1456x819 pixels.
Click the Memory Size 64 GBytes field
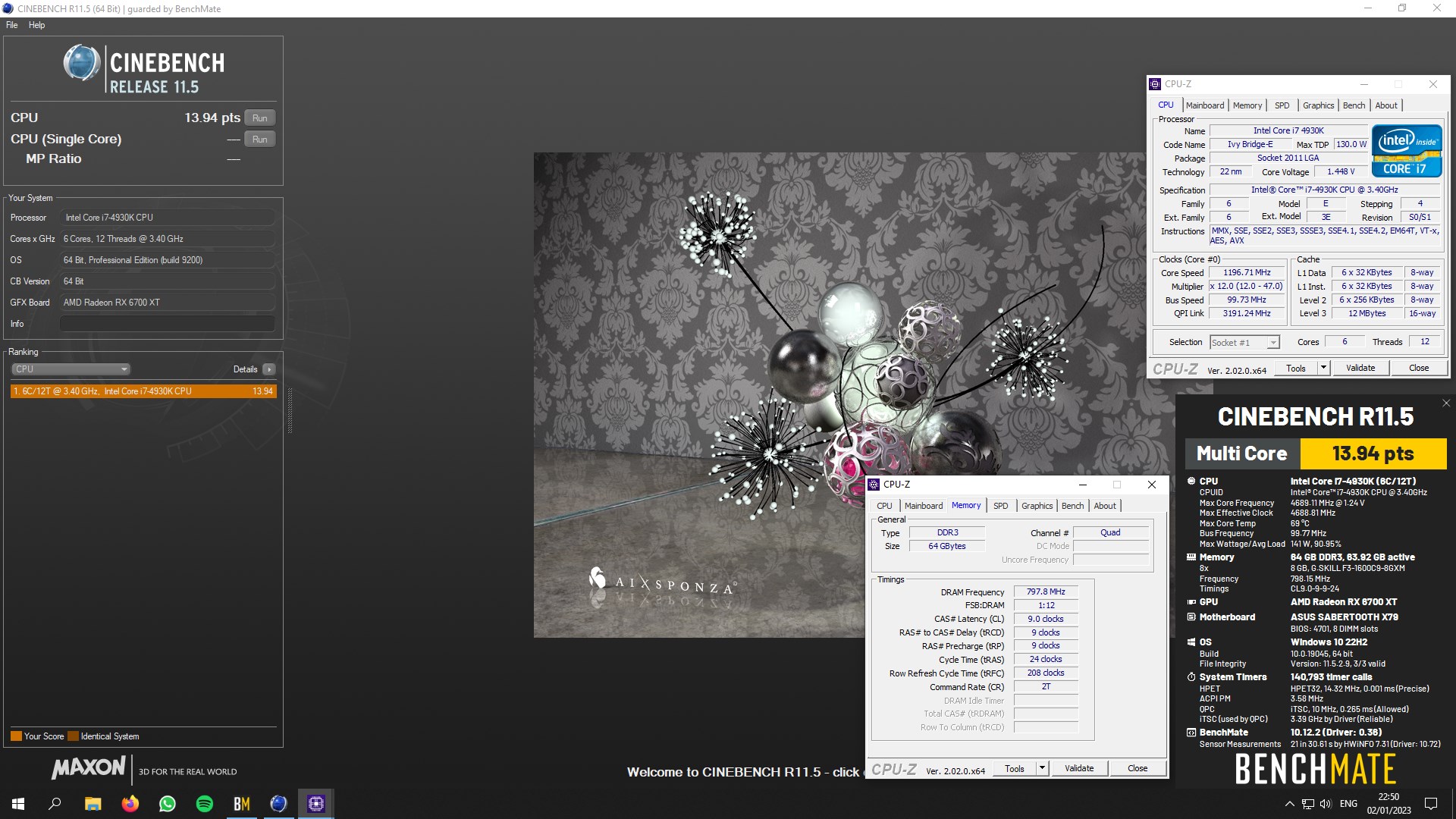click(947, 547)
